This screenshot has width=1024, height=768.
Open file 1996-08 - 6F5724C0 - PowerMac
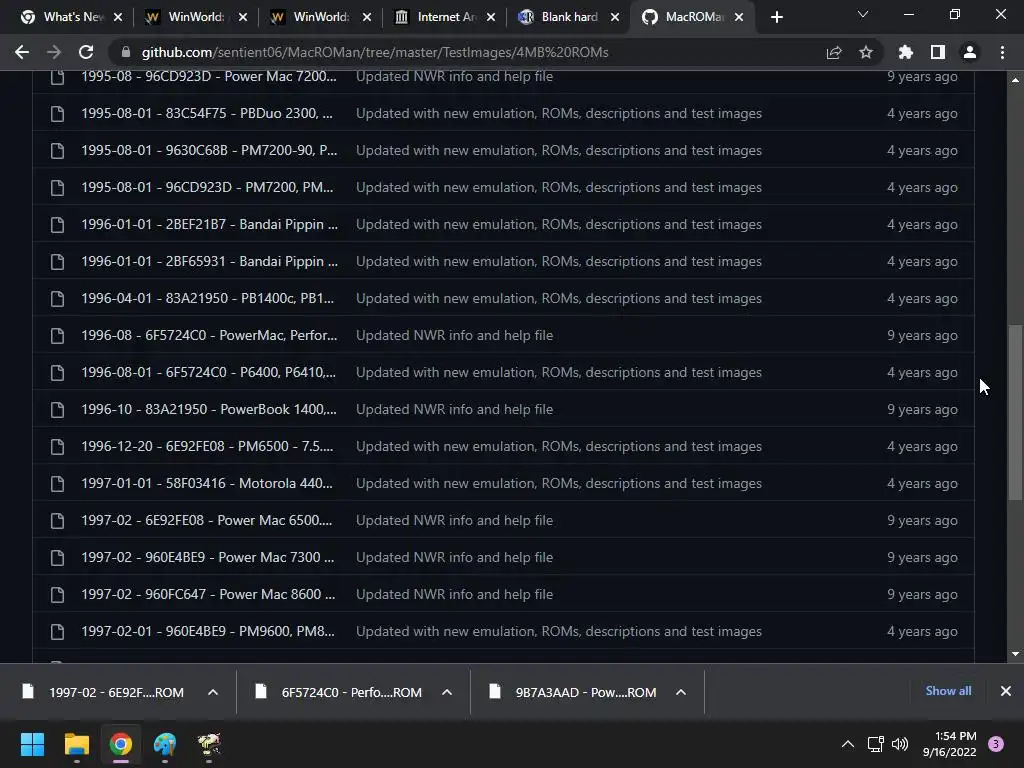[209, 335]
